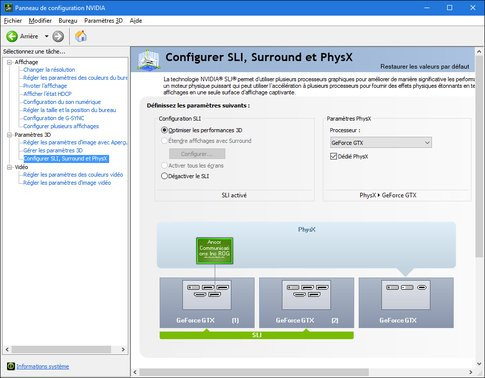Maximize the NVIDIA control panel window
Viewport: 485px width, 378px height.
(x=450, y=7)
